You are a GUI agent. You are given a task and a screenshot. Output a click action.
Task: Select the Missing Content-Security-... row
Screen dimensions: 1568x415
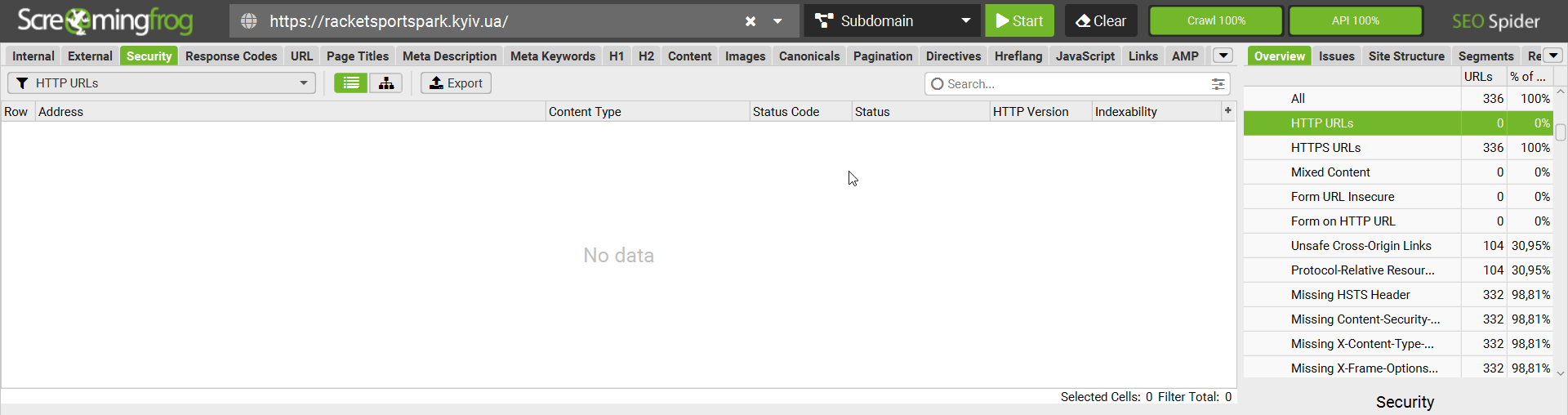click(1398, 319)
